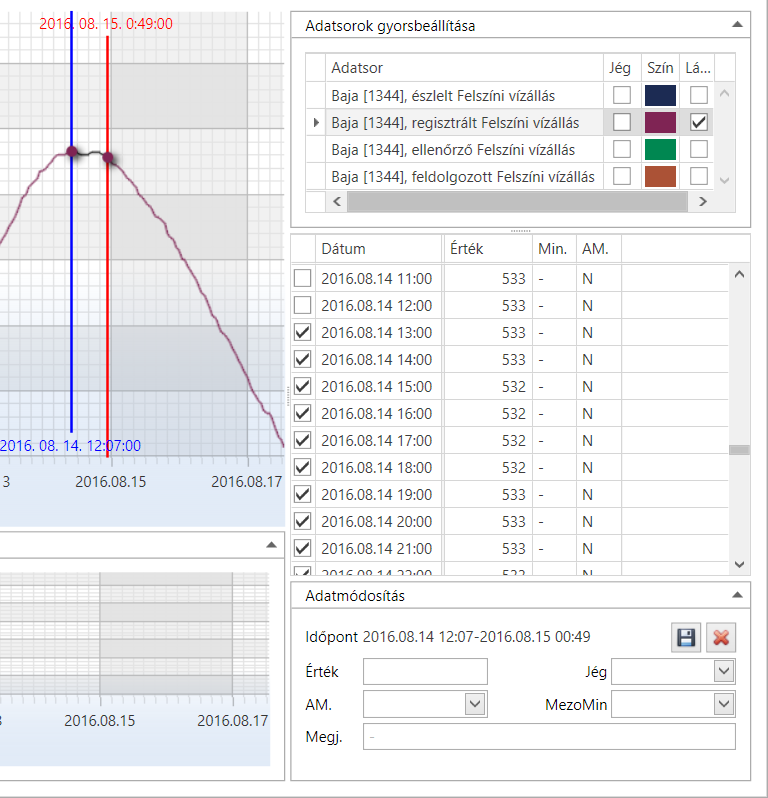768x798 pixels.
Task: Click the Min. column header
Action: 554,249
